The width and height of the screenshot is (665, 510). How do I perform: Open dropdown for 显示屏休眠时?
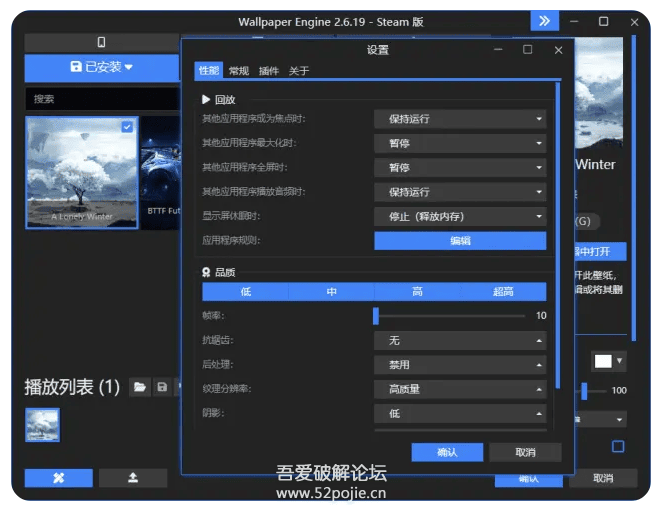460,217
